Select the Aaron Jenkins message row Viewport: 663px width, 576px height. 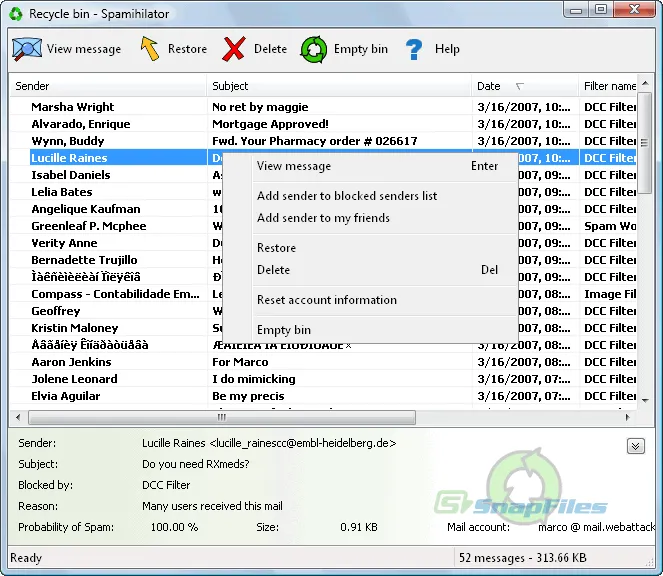323,362
